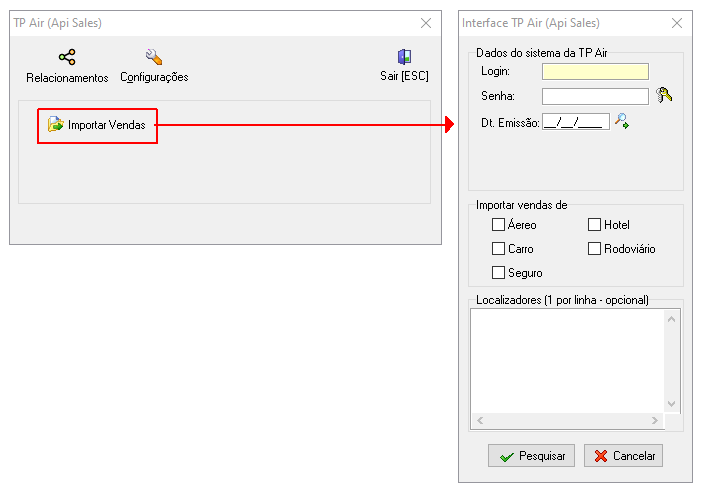The image size is (704, 492).
Task: Click the Sair [ESC] door icon
Action: pos(404,57)
